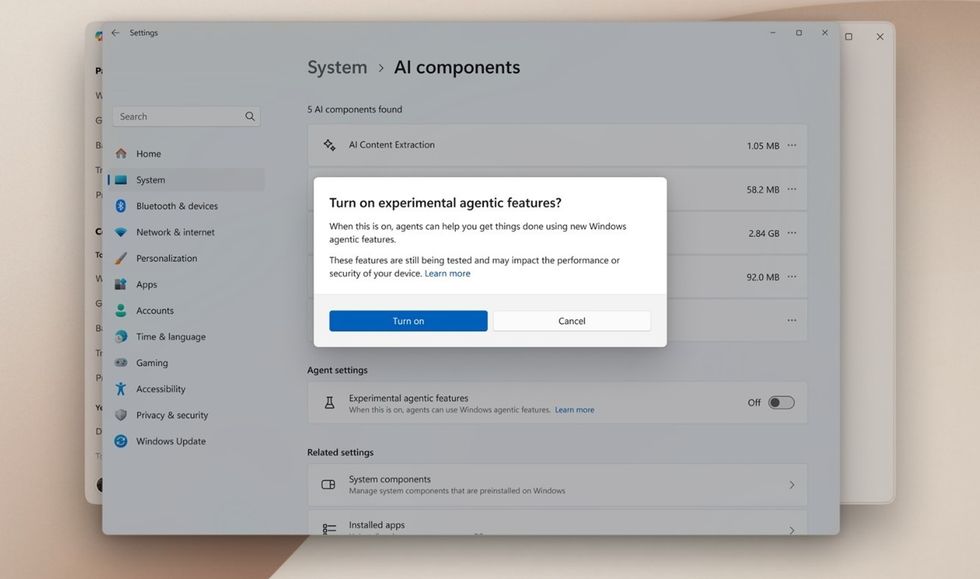Select Gaming in the sidebar menu
This screenshot has width=980, height=579.
pos(152,363)
